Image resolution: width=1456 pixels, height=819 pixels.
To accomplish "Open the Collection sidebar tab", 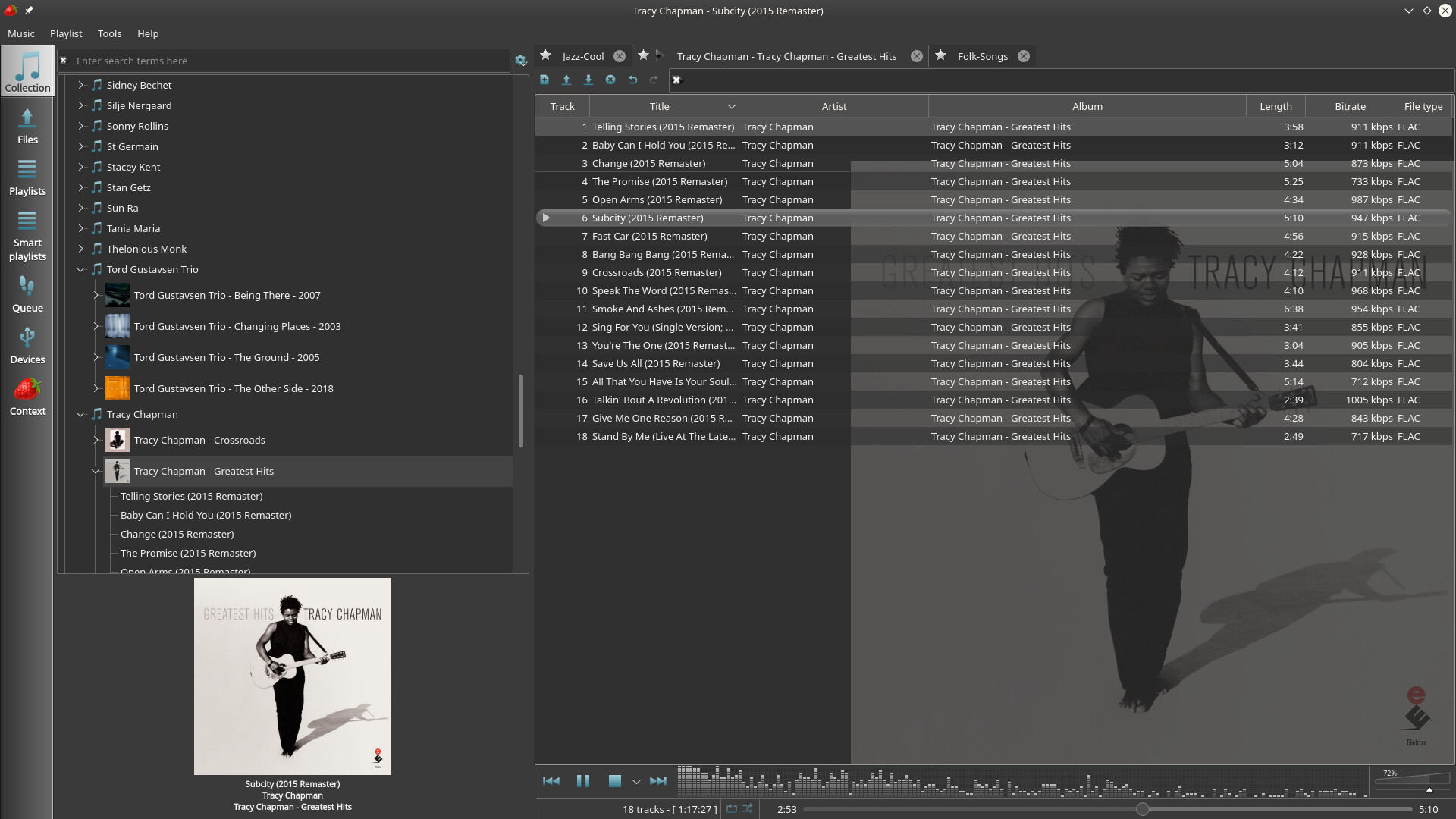I will [27, 71].
